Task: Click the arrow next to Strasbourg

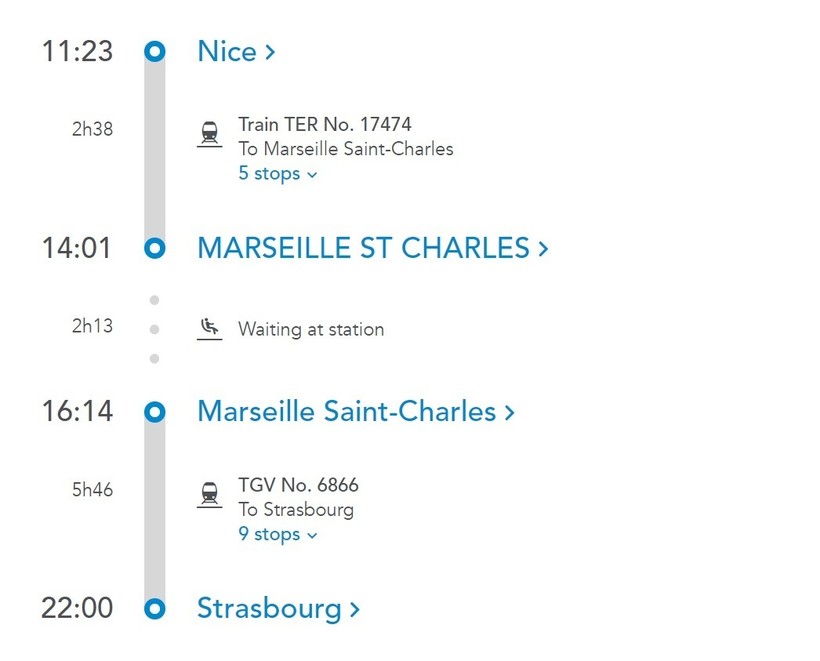Action: (355, 609)
